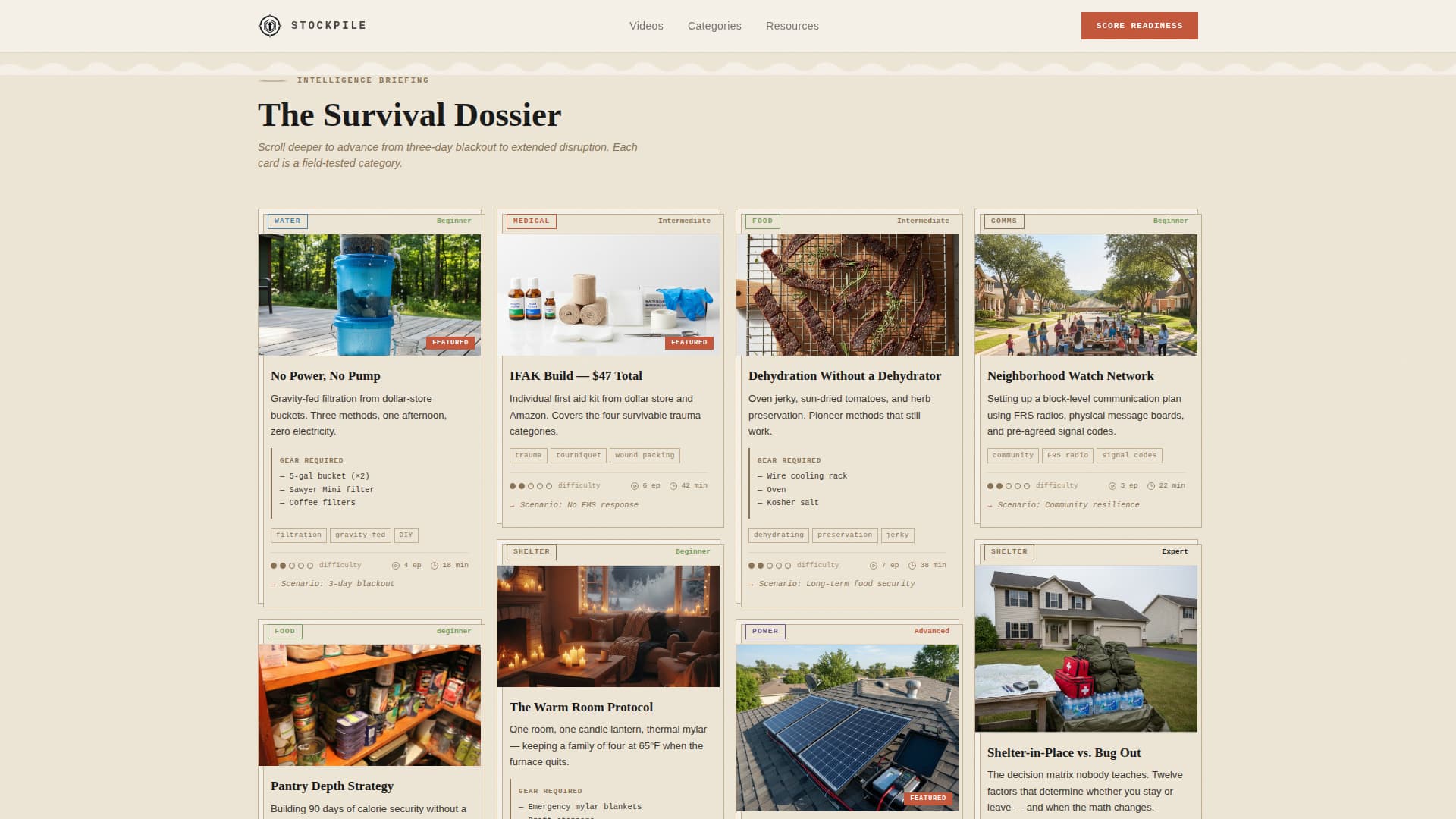
Task: Click the 'trauma' tag
Action: click(x=529, y=456)
